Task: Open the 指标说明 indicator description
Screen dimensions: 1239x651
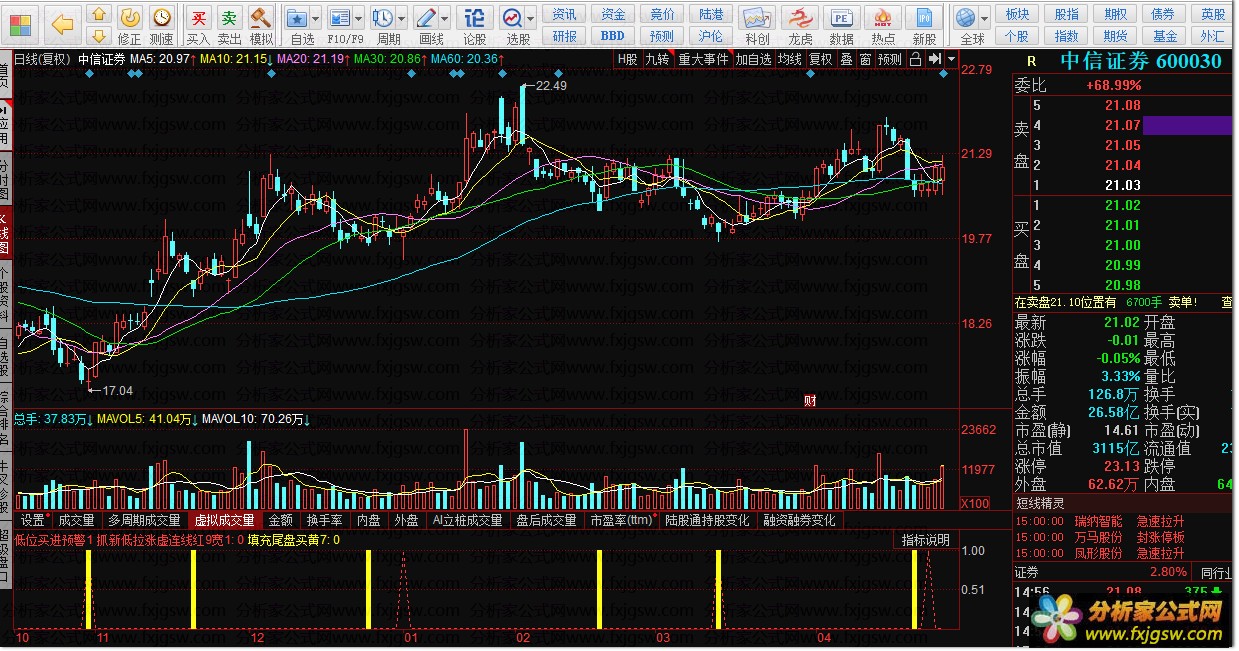Action: [x=926, y=540]
